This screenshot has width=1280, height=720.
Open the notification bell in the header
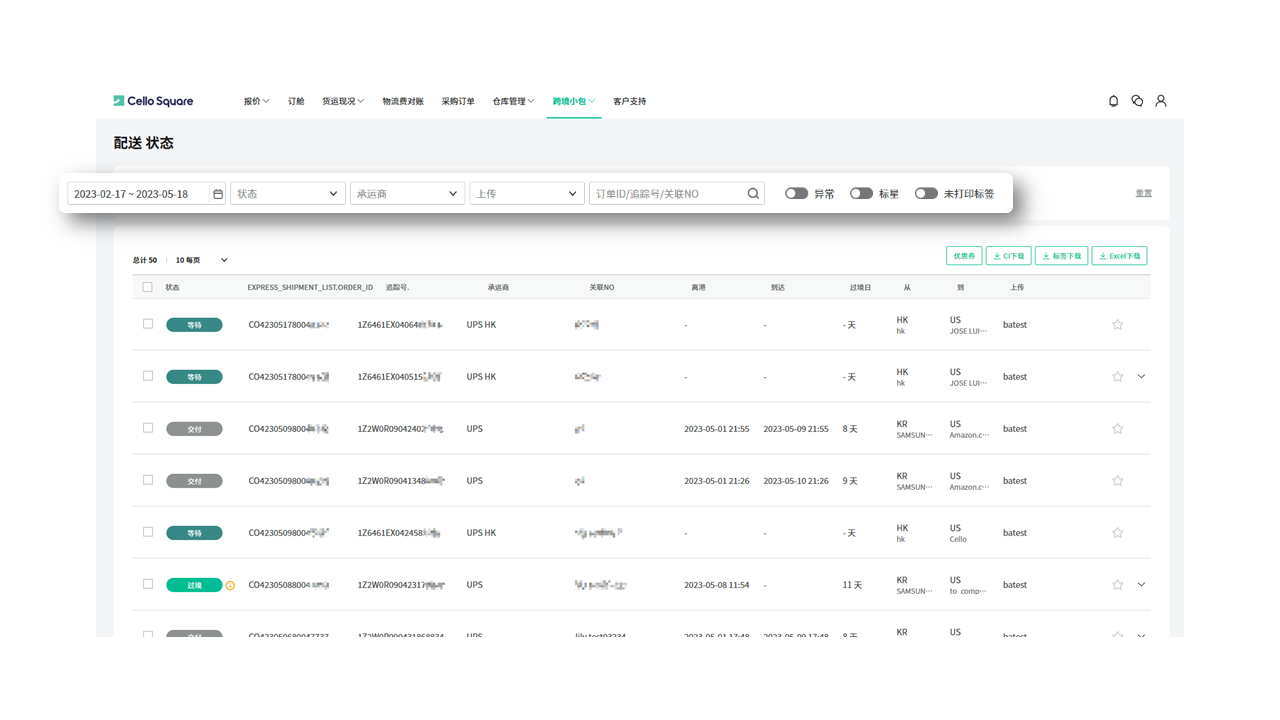point(1113,101)
